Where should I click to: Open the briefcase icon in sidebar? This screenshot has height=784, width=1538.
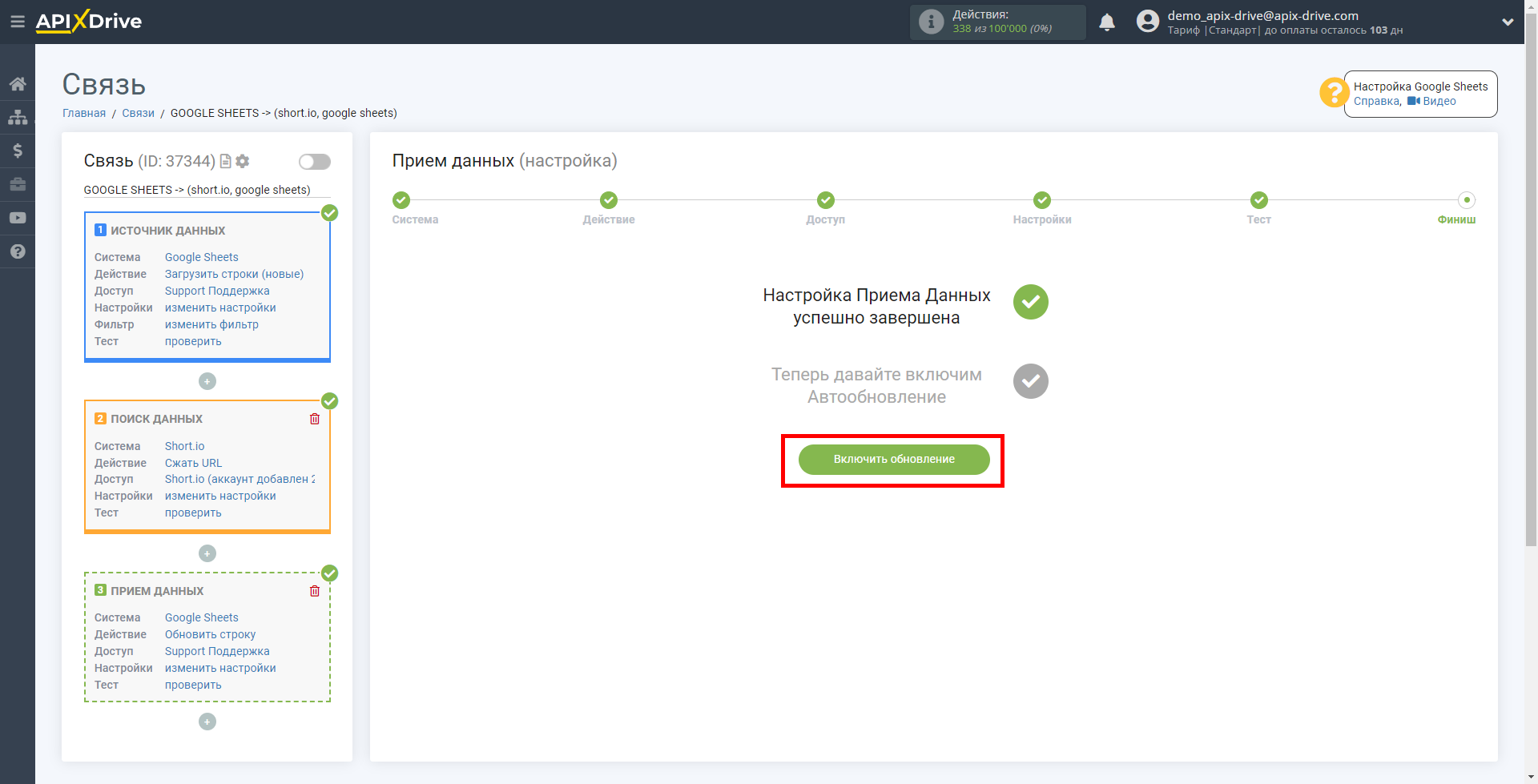click(18, 184)
